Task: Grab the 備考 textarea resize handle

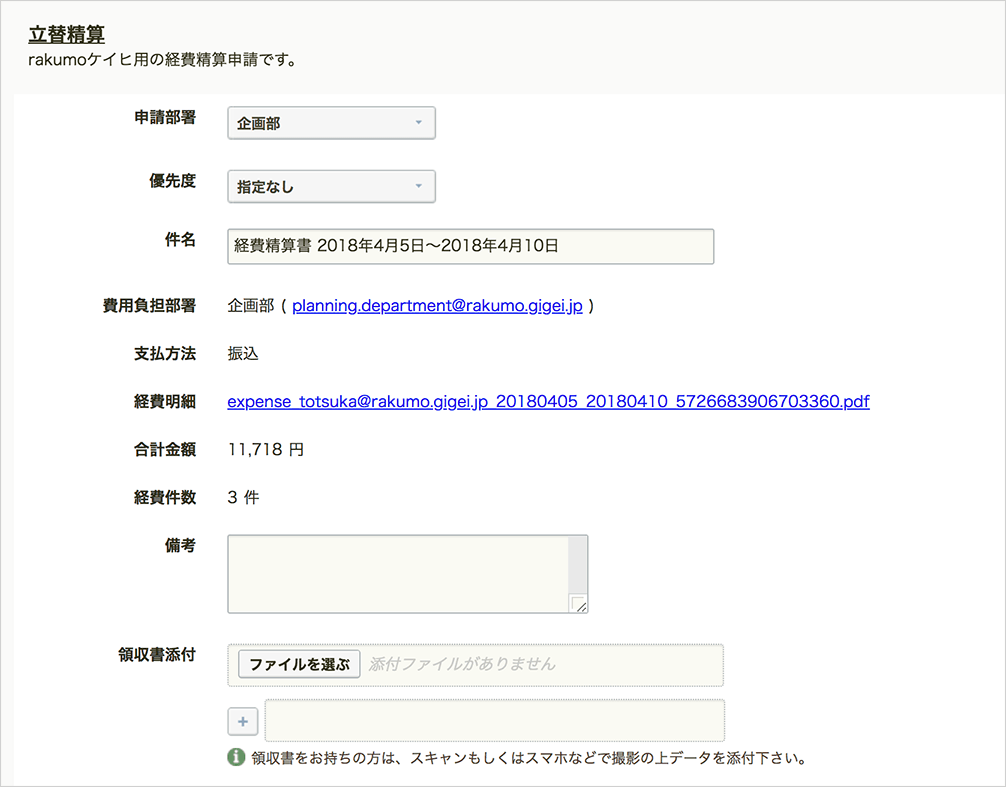Action: (x=578, y=604)
